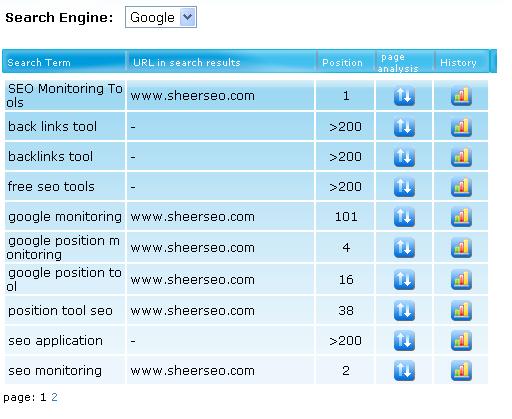Open page analysis for google position tool
This screenshot has height=419, width=512.
404,279
